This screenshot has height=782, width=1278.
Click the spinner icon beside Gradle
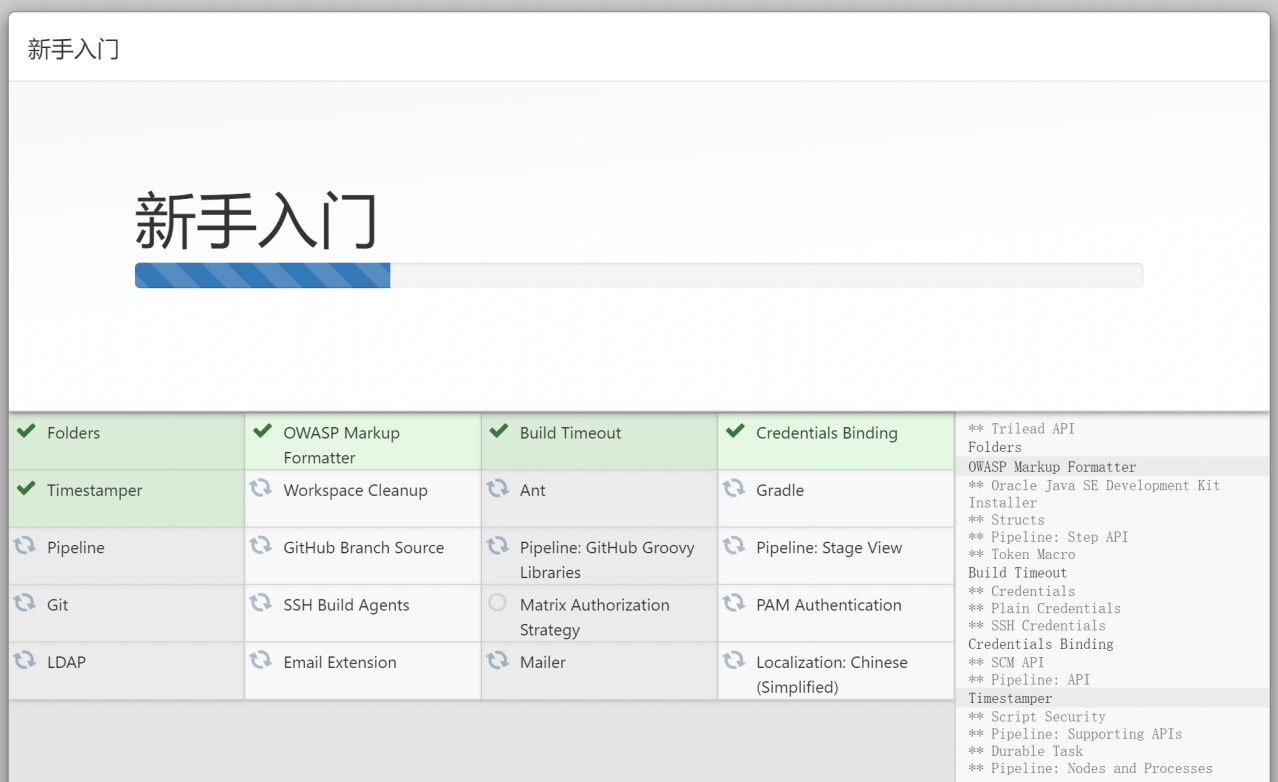tap(734, 488)
